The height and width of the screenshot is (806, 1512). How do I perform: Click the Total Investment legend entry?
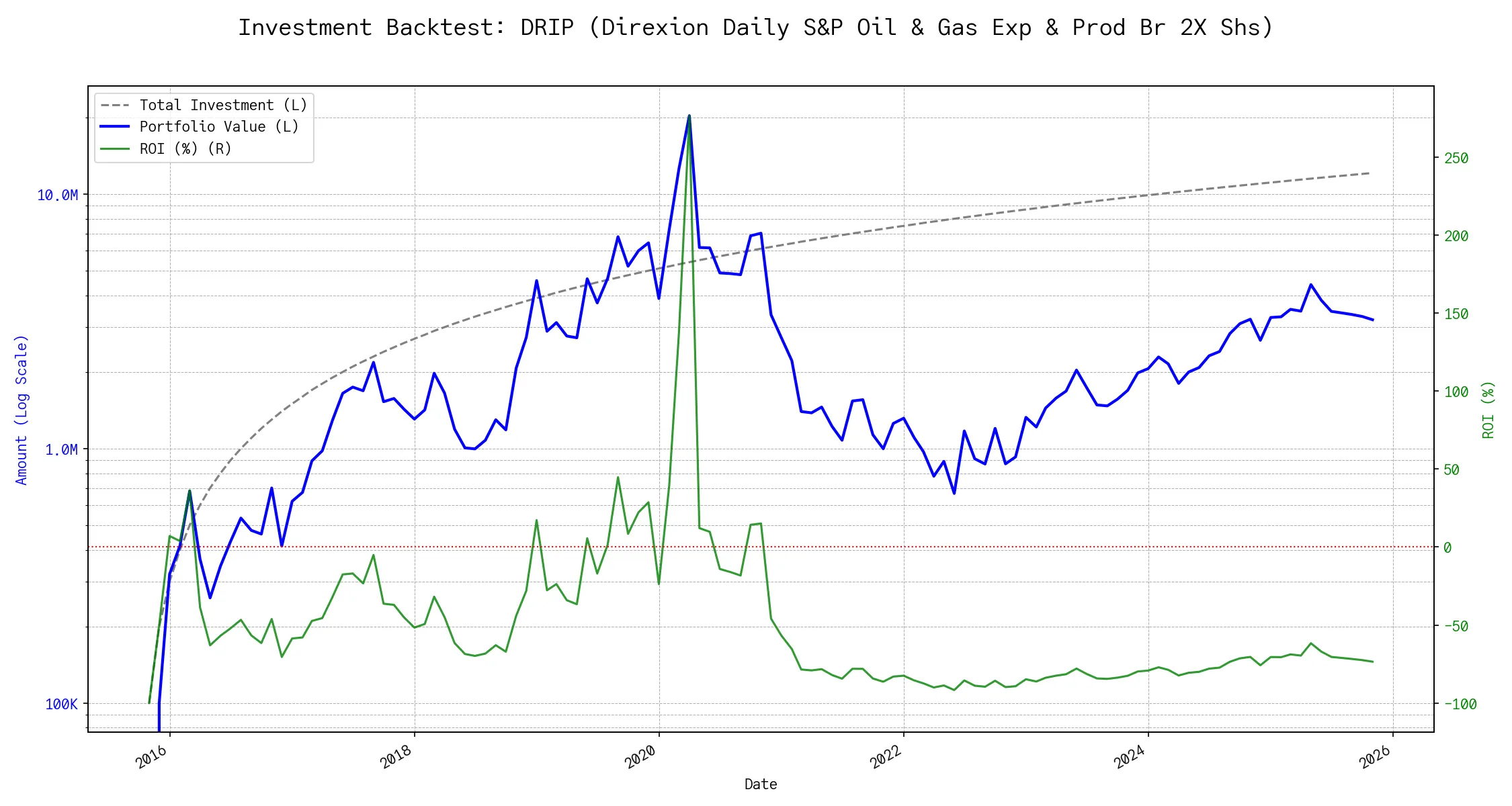coord(223,105)
